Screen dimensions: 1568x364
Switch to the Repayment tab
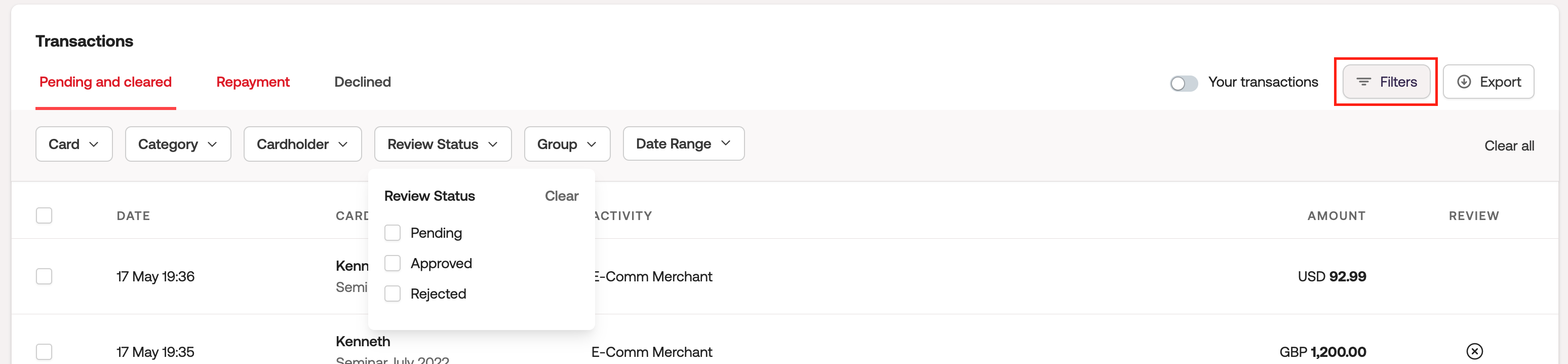[x=253, y=82]
